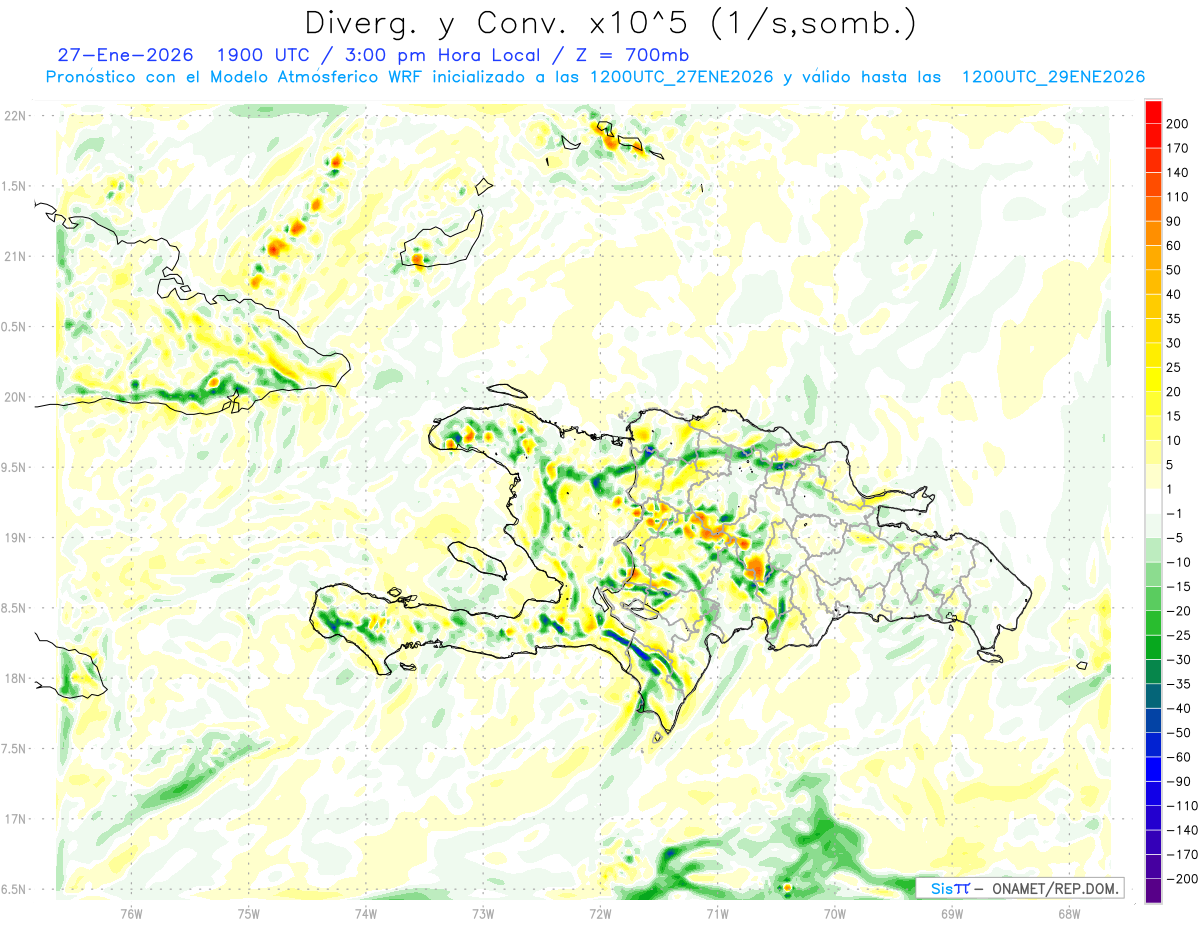Click the "17N" latitude label
This screenshot has height=927, width=1200.
tap(17, 819)
